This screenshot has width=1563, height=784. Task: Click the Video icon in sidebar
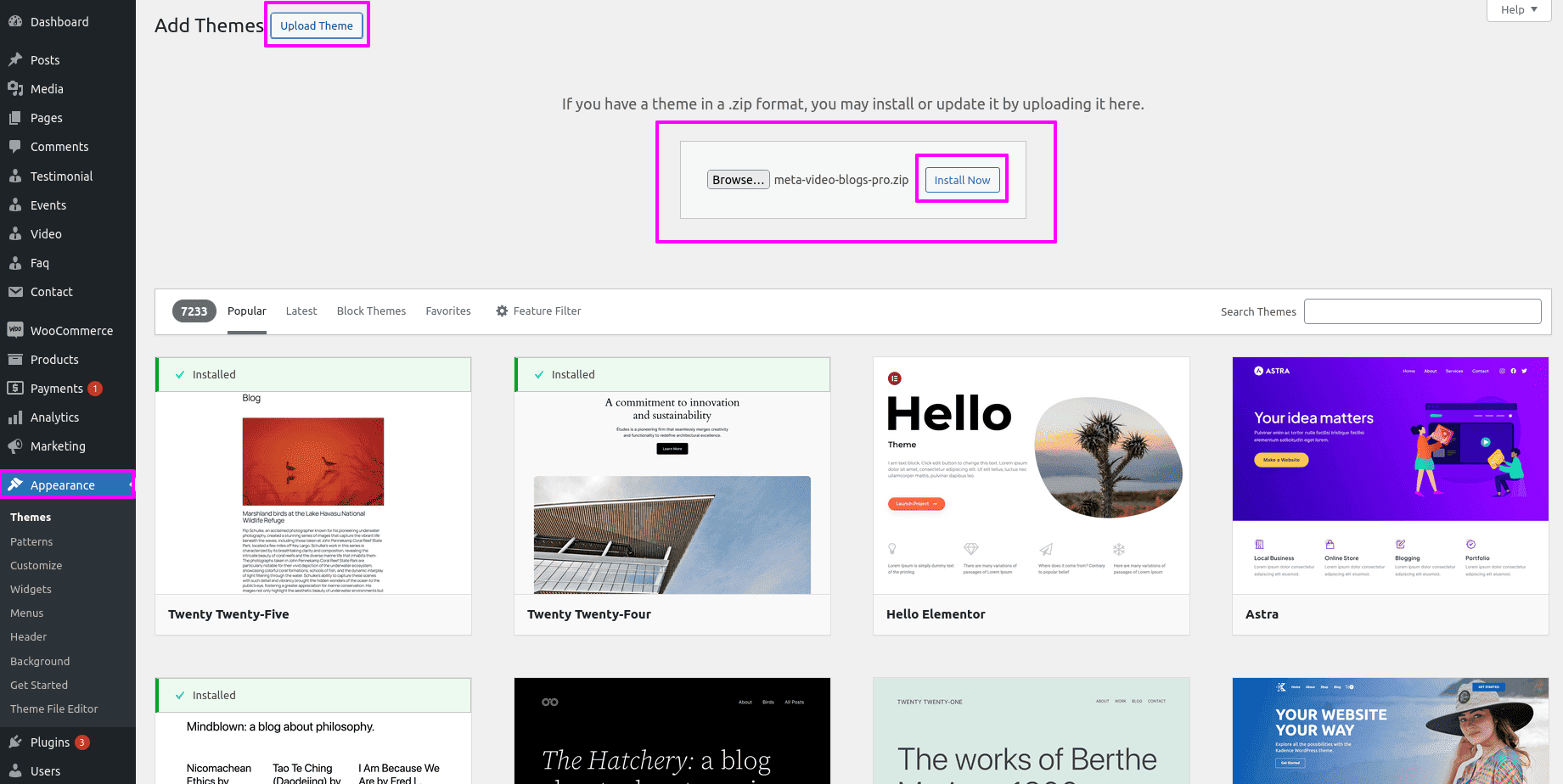[x=15, y=234]
